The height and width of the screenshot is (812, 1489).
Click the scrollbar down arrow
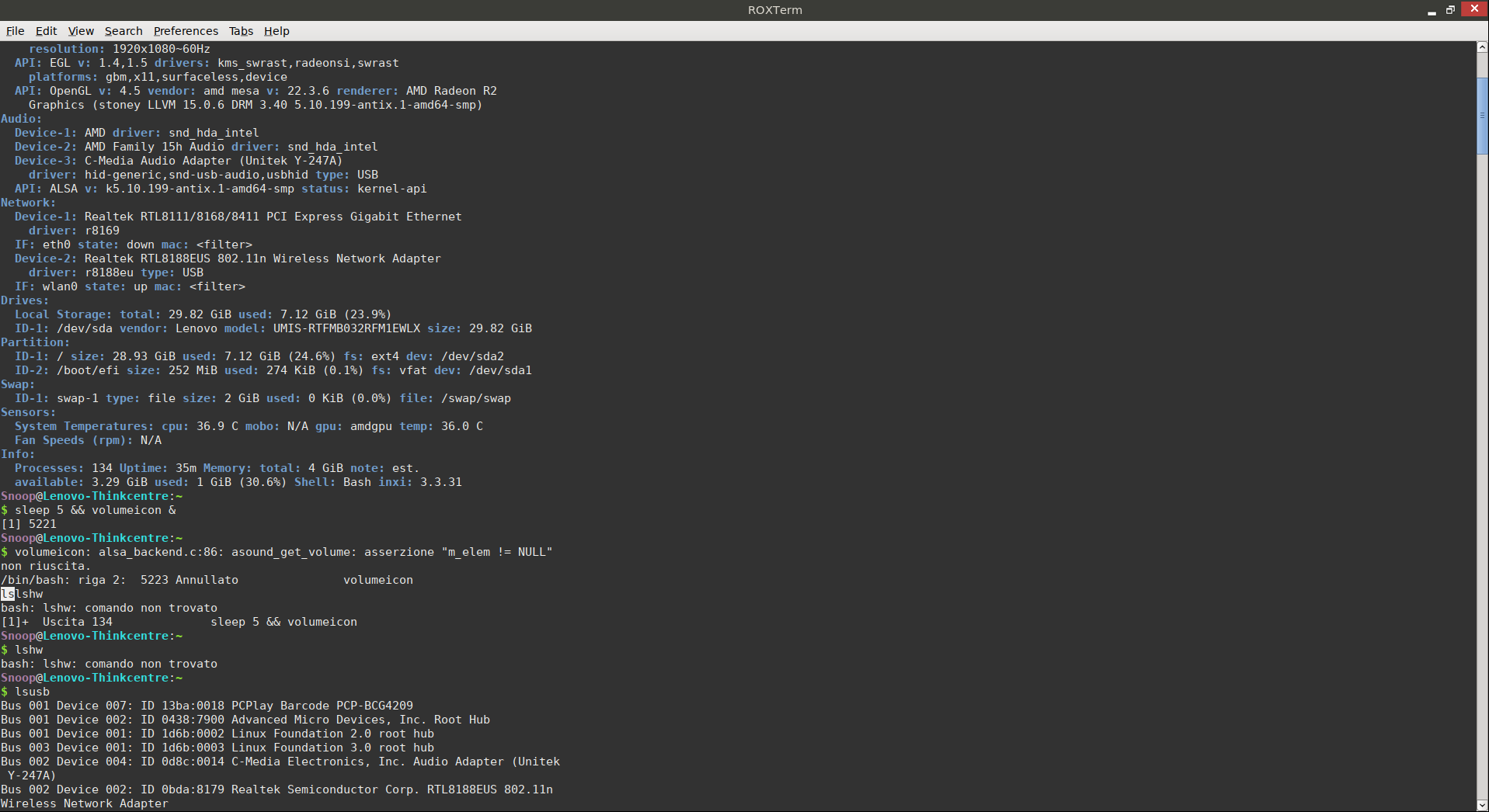tap(1482, 806)
